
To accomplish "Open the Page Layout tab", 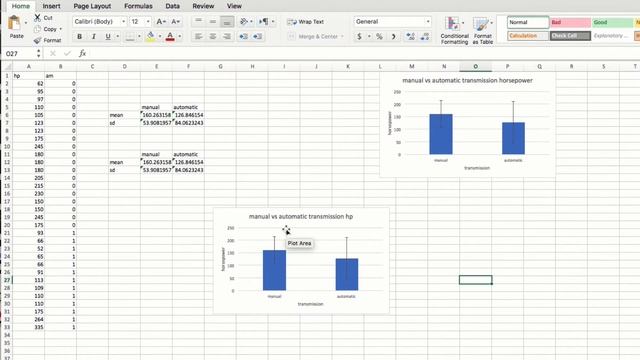I will pyautogui.click(x=92, y=6).
